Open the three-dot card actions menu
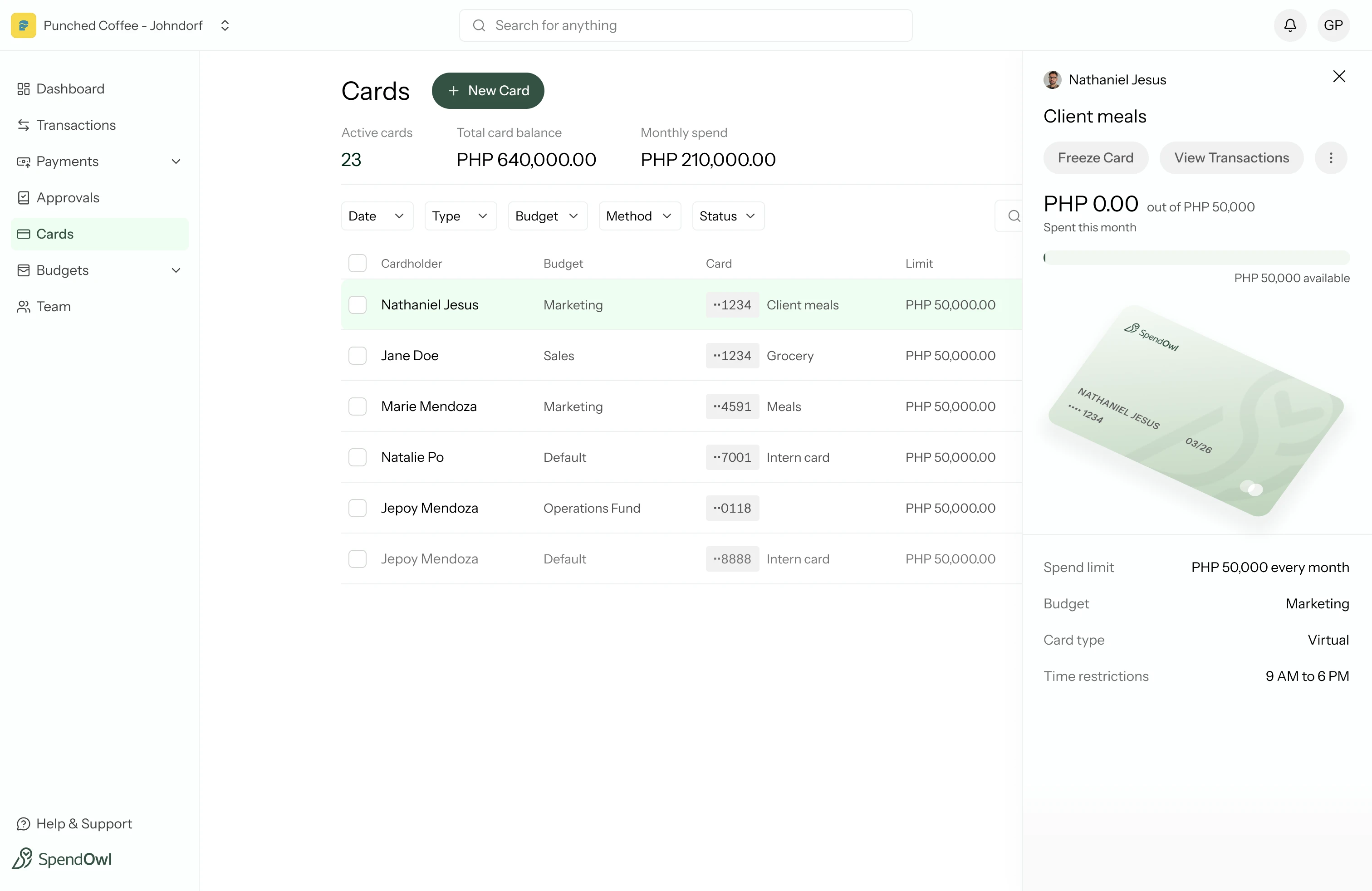Screen dimensions: 1372x891 [1331, 157]
